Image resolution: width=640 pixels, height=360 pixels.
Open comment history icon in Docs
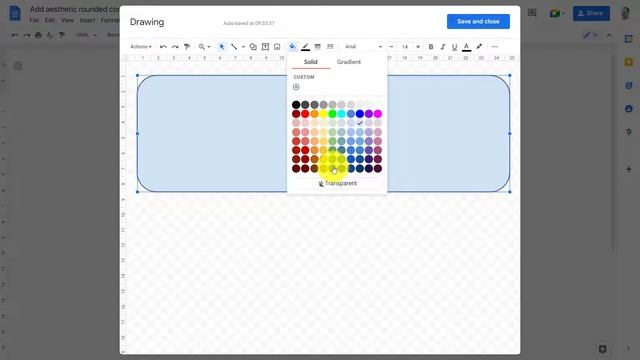click(532, 13)
